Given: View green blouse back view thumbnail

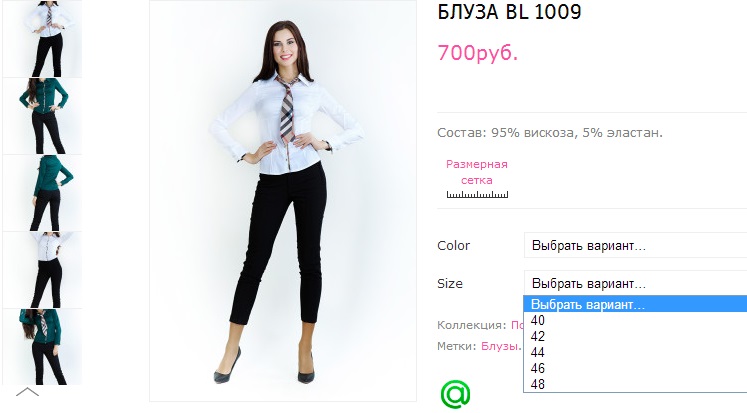Looking at the screenshot, I should 42,193.
